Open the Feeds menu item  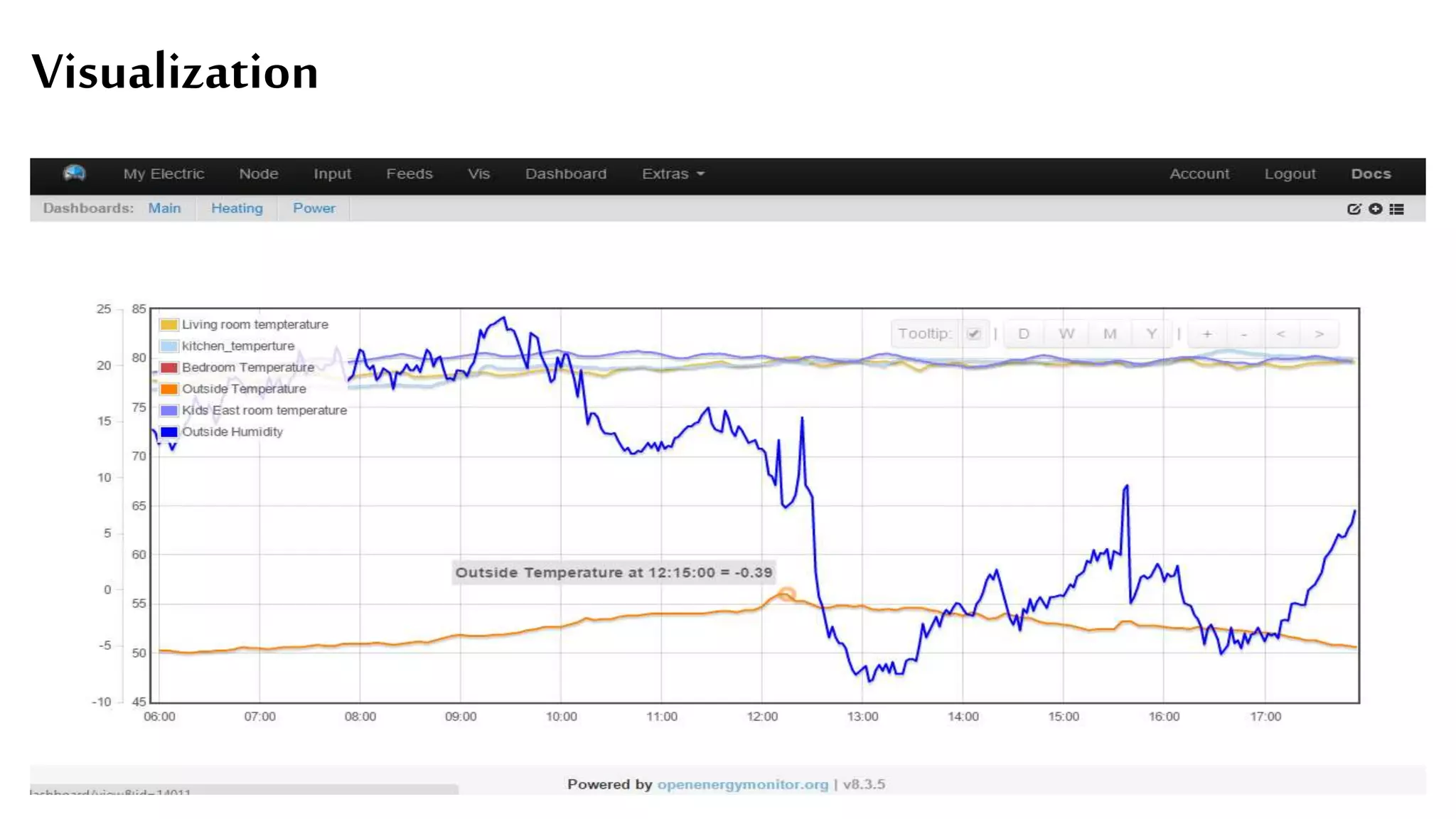point(409,174)
